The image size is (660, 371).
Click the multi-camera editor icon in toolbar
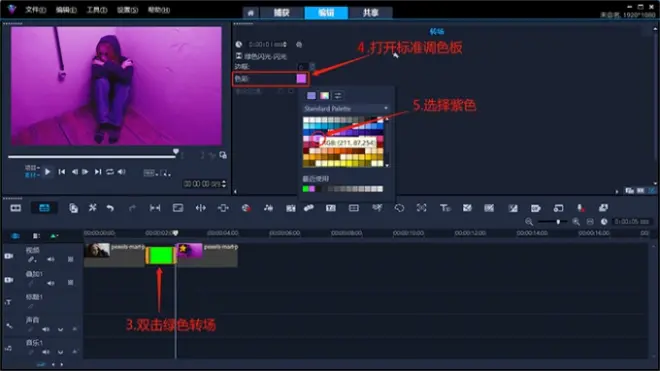[354, 208]
